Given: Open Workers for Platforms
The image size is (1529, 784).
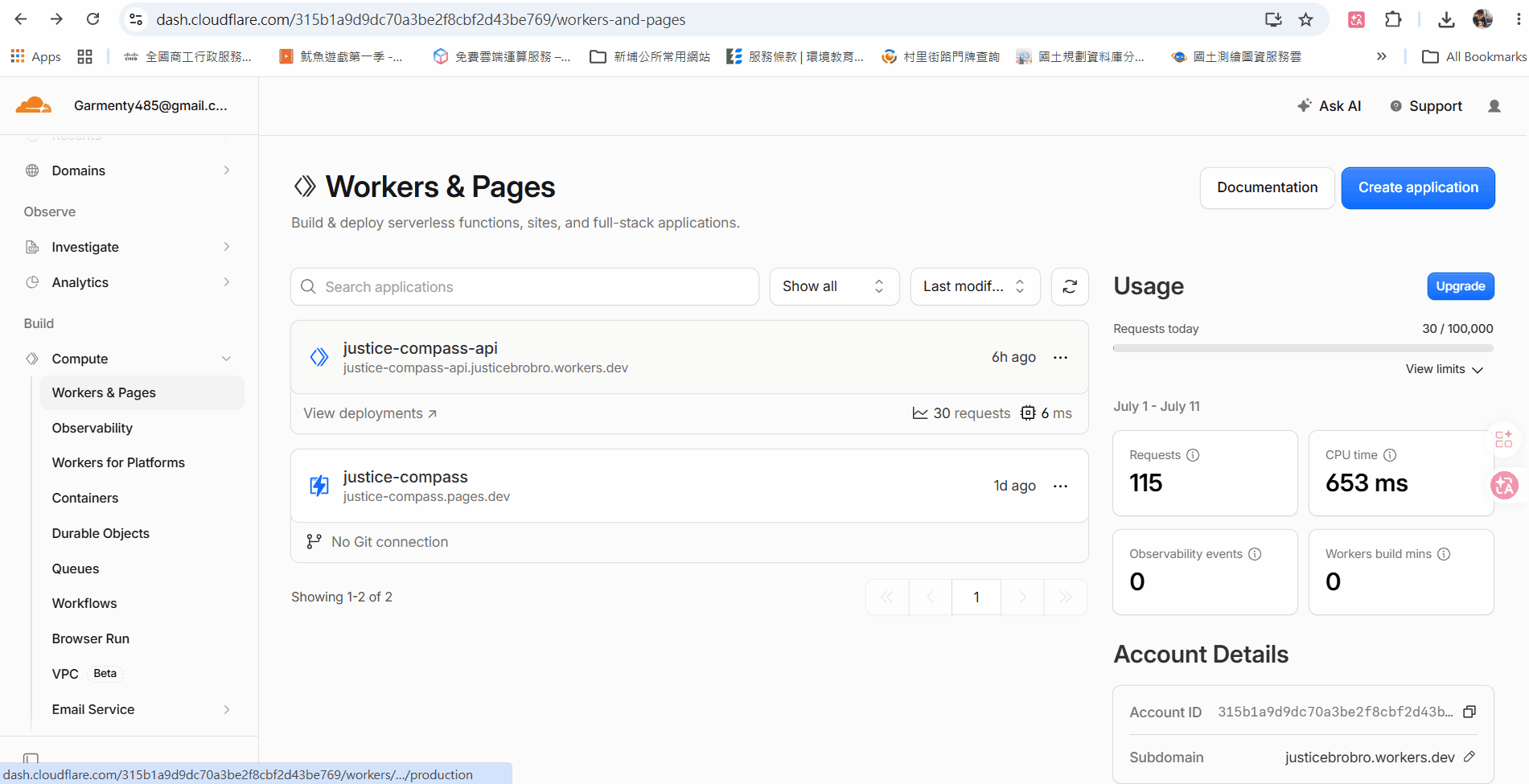Looking at the screenshot, I should 118,462.
